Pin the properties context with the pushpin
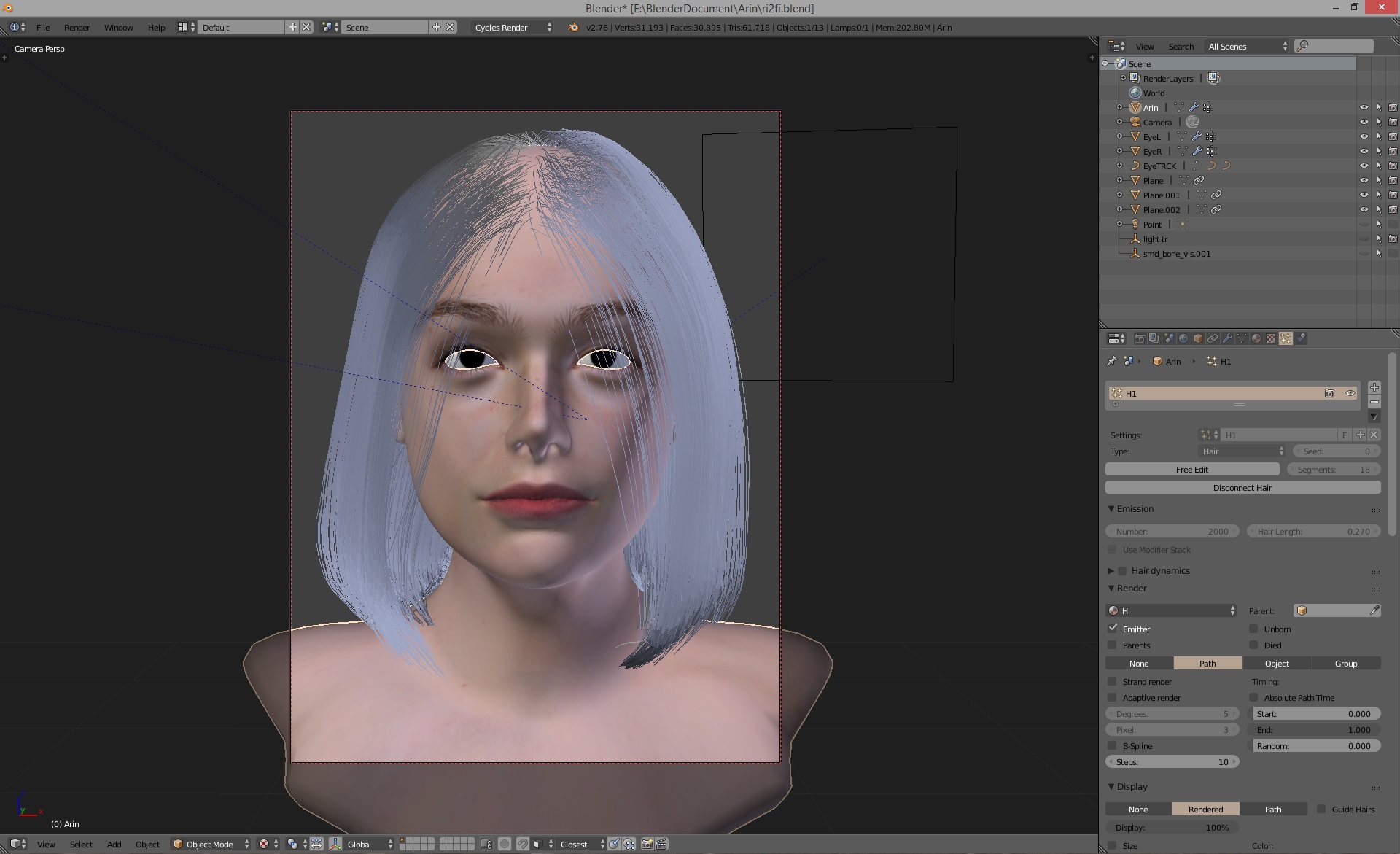This screenshot has height=854, width=1400. point(1111,361)
